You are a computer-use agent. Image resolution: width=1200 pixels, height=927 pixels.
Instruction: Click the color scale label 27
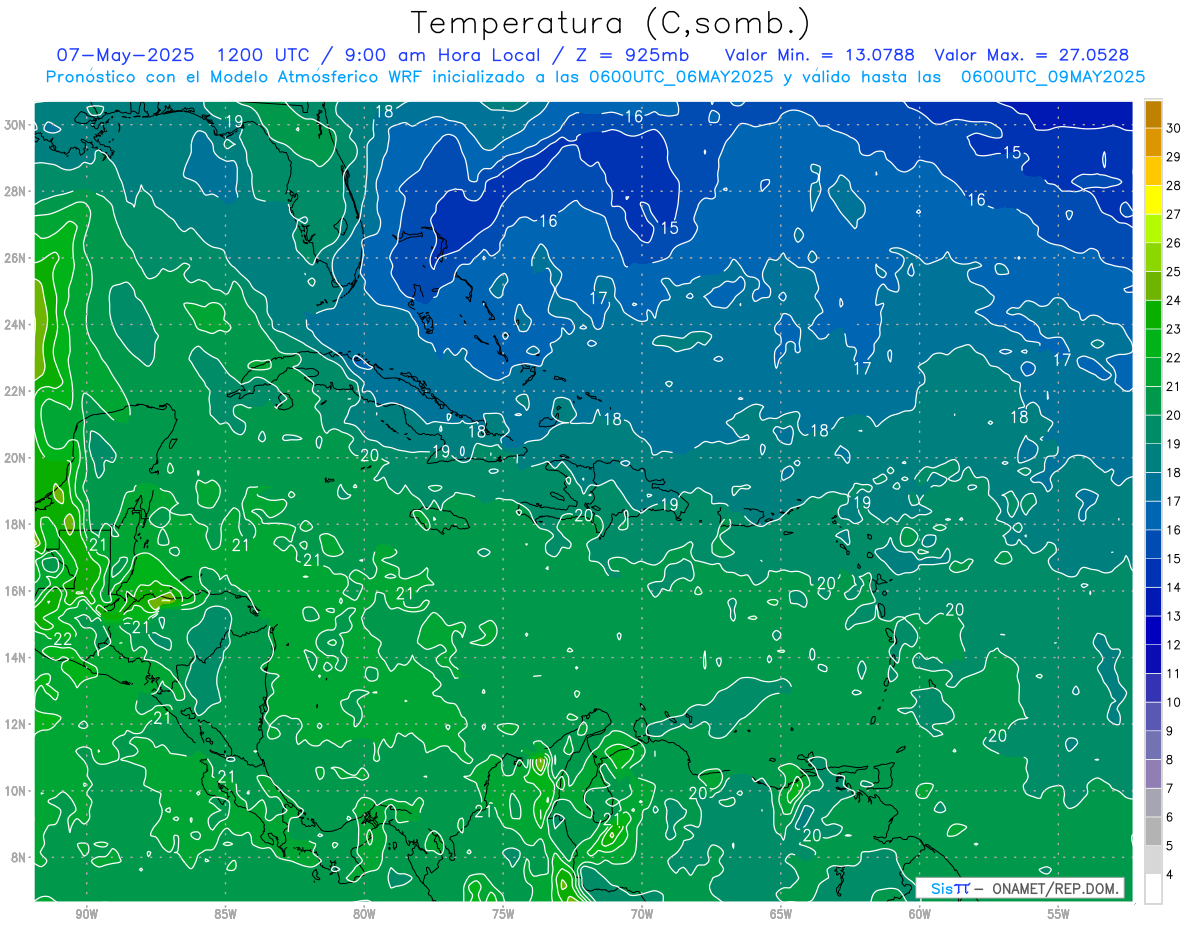1174,214
